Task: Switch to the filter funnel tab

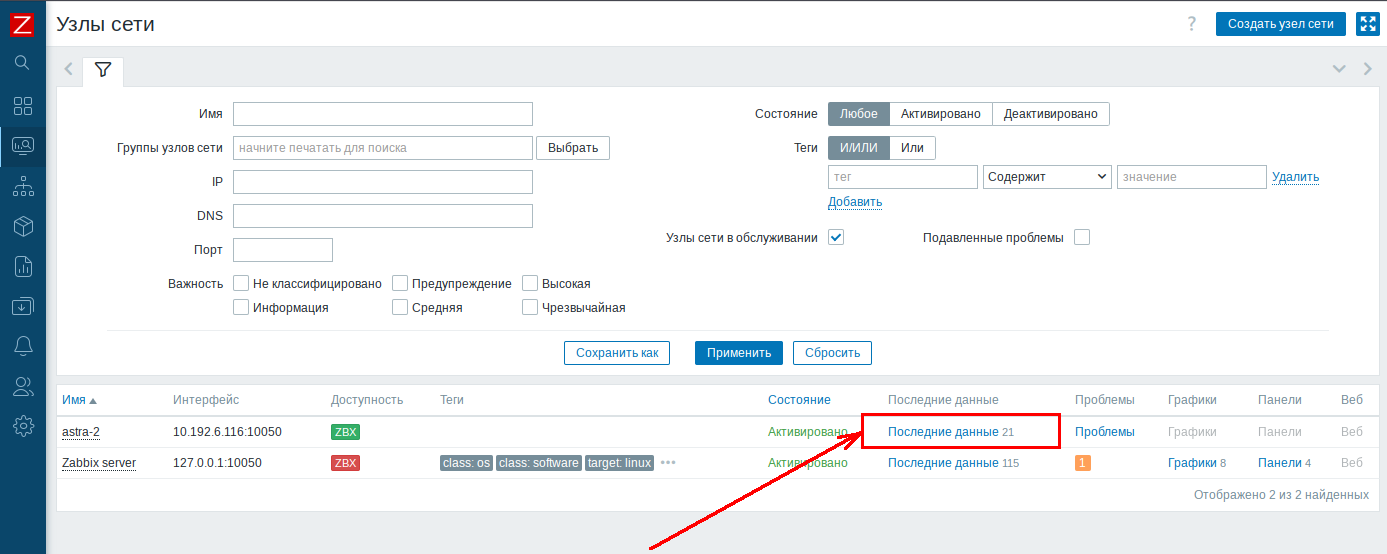Action: pyautogui.click(x=103, y=70)
